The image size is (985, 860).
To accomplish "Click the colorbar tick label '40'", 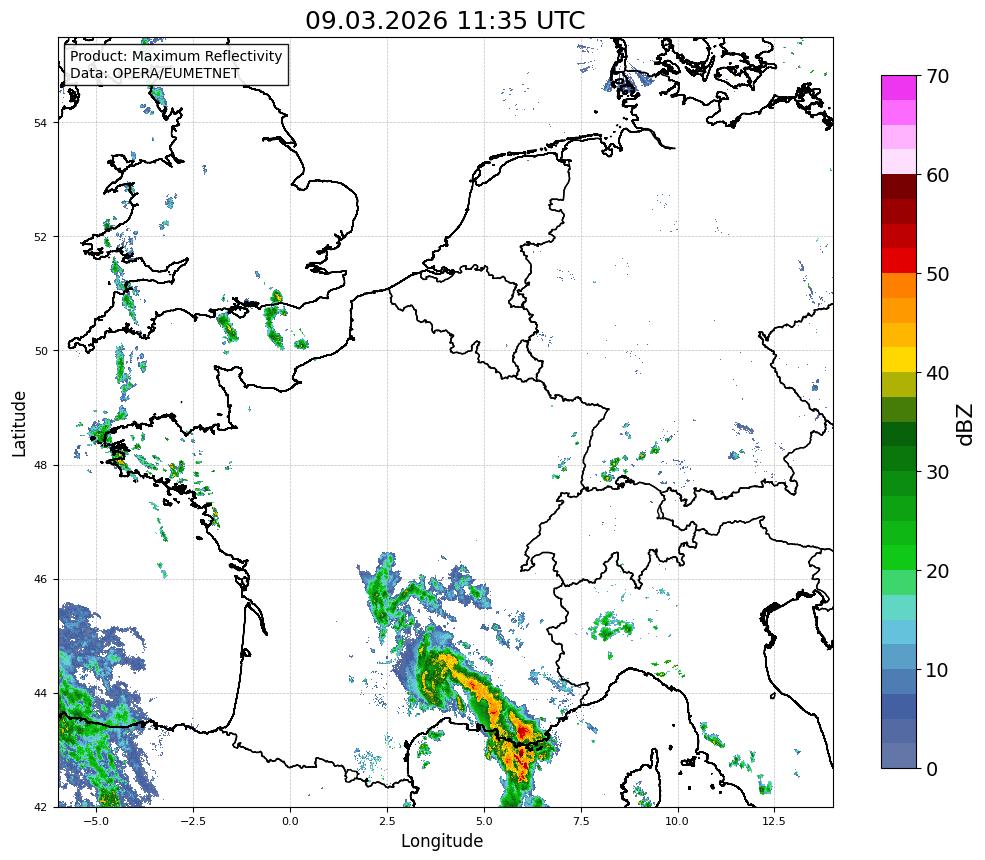I will 937,373.
